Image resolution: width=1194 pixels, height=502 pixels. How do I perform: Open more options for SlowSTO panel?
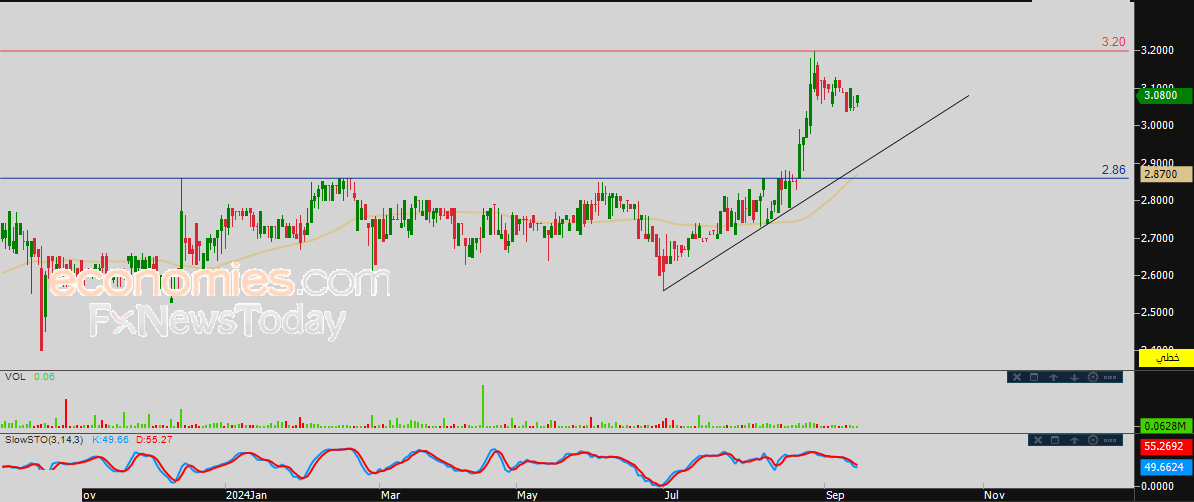click(1110, 440)
